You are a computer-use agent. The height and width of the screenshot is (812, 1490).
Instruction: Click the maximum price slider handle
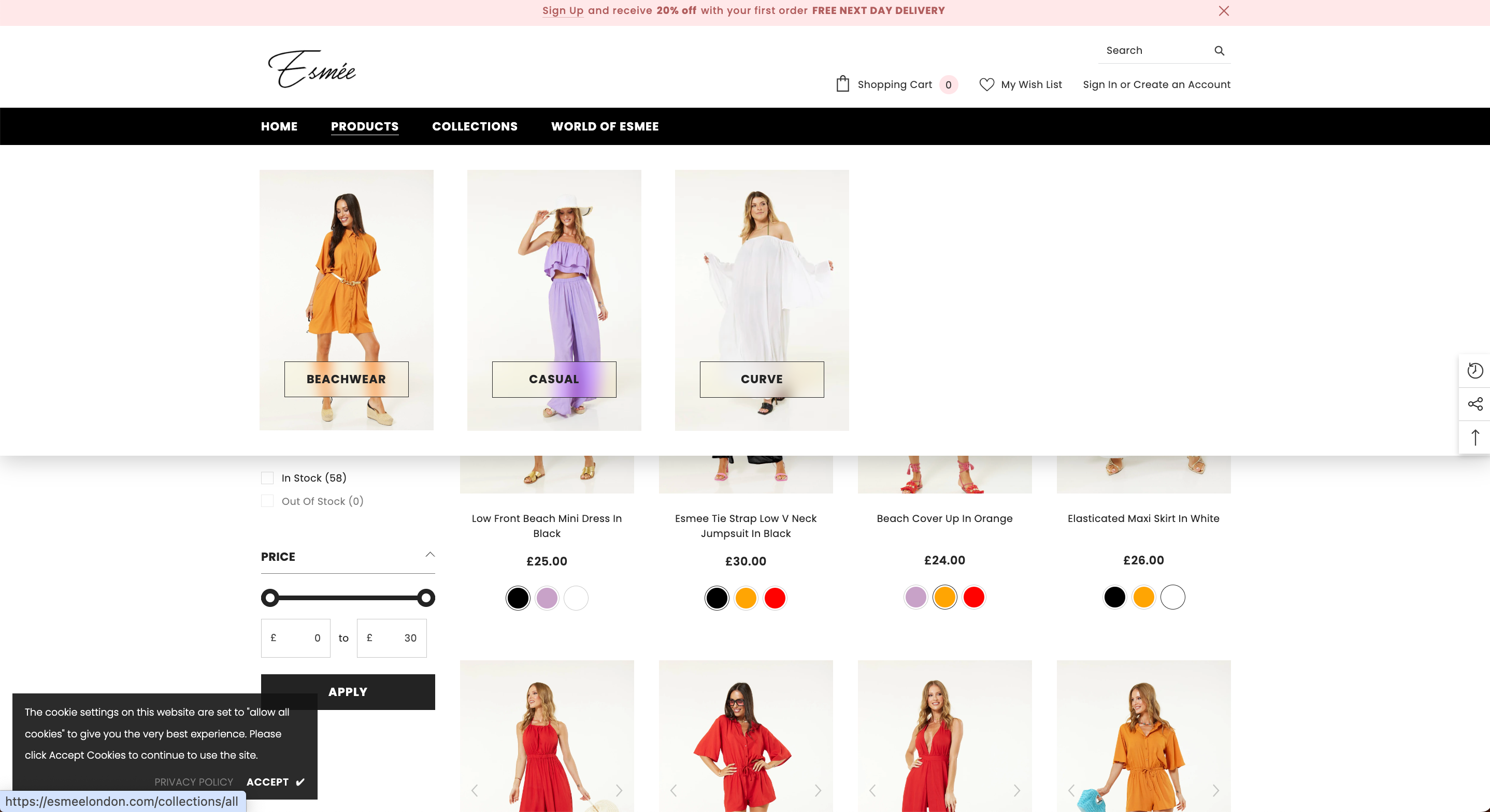[426, 598]
